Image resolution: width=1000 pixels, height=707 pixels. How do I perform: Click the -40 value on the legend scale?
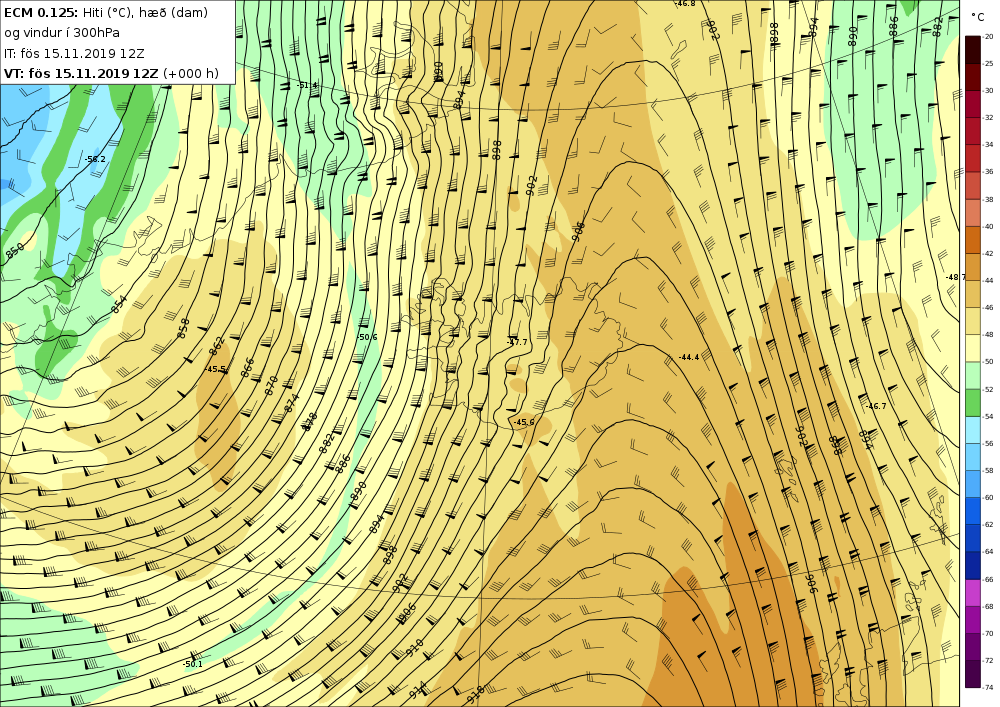pos(989,226)
